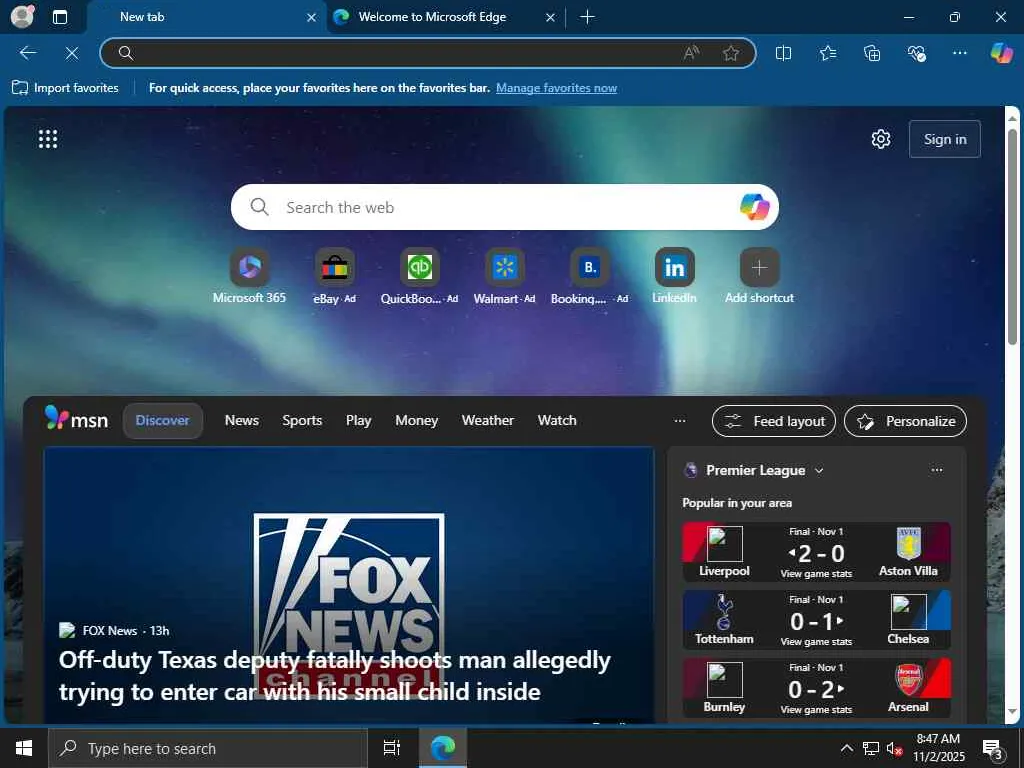Open the taskbar clock showing 8:47 AM
The width and height of the screenshot is (1024, 768).
[x=938, y=748]
